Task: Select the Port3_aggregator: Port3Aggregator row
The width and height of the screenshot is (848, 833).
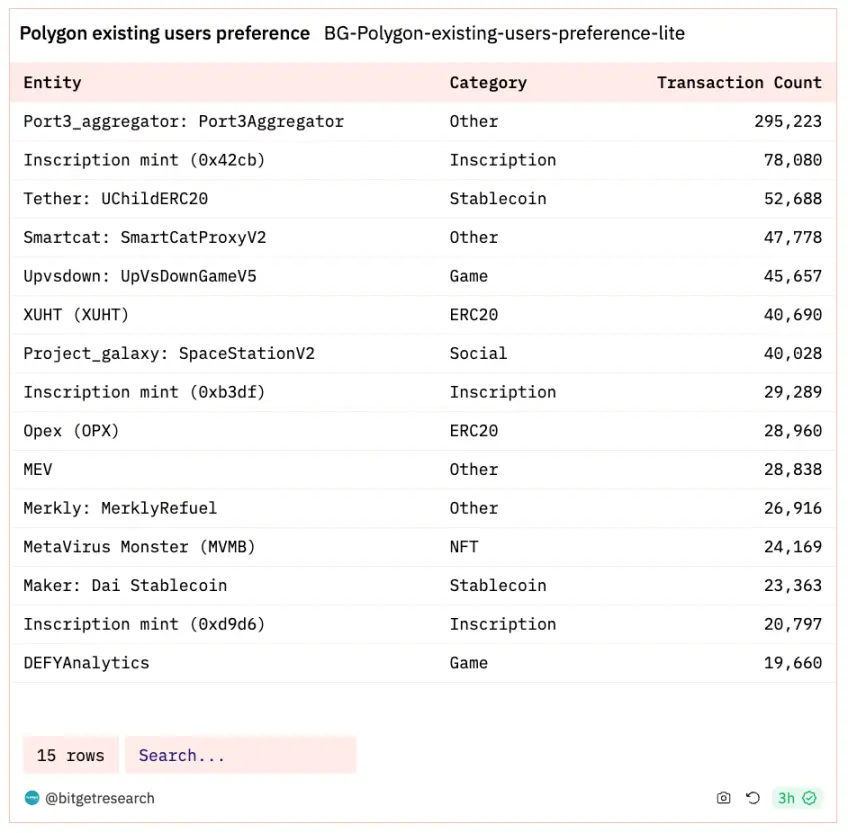Action: 183,121
